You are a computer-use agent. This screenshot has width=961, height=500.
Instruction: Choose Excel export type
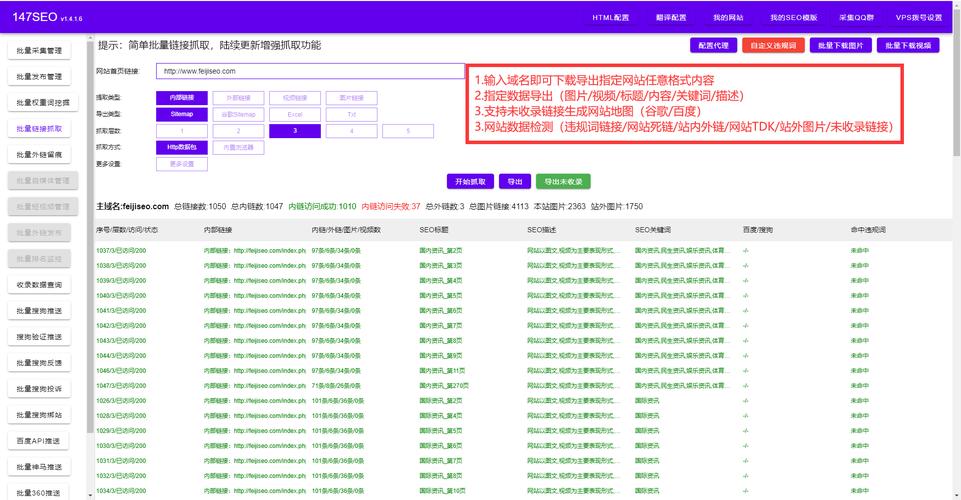pyautogui.click(x=295, y=115)
